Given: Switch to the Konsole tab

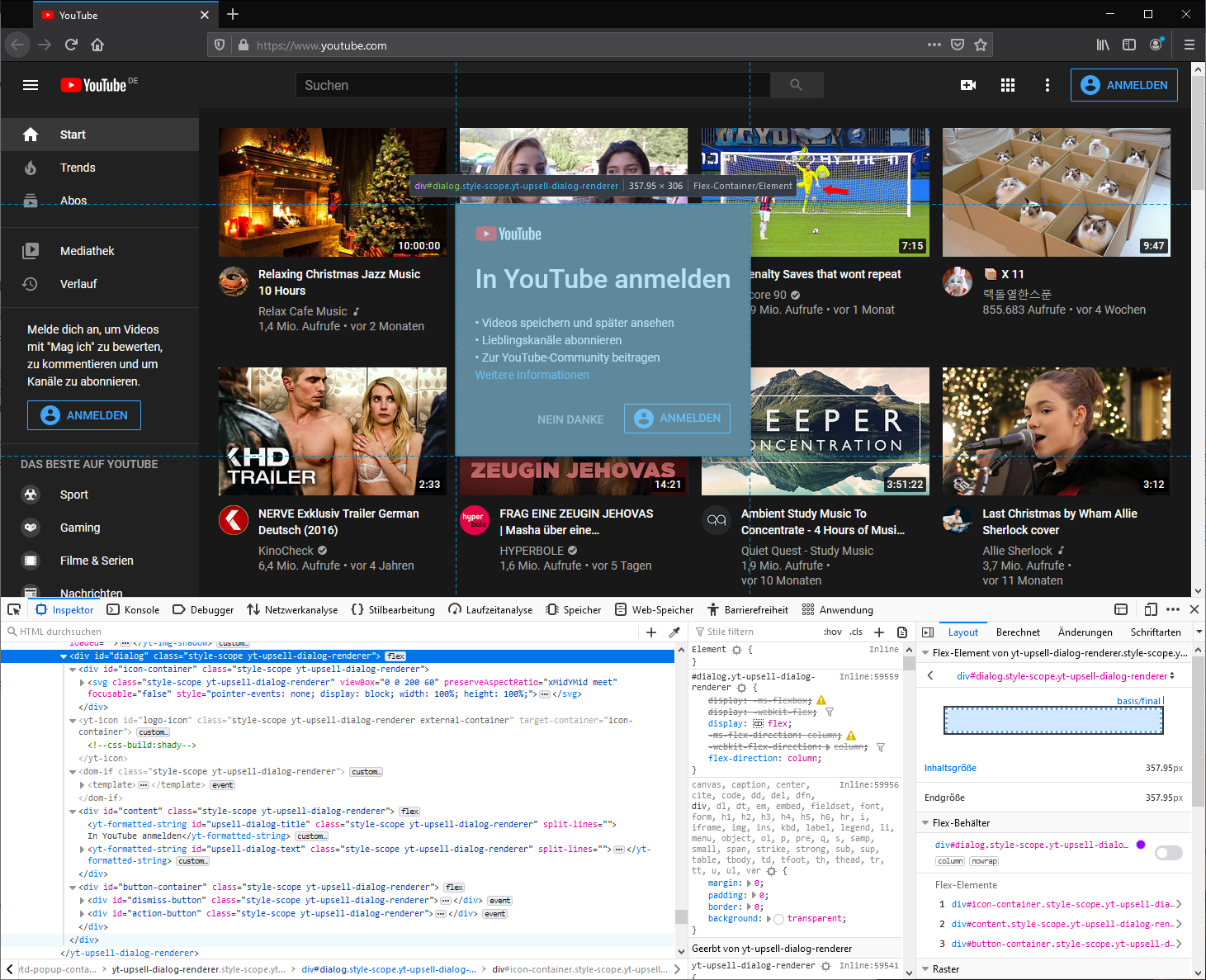Looking at the screenshot, I should [134, 610].
